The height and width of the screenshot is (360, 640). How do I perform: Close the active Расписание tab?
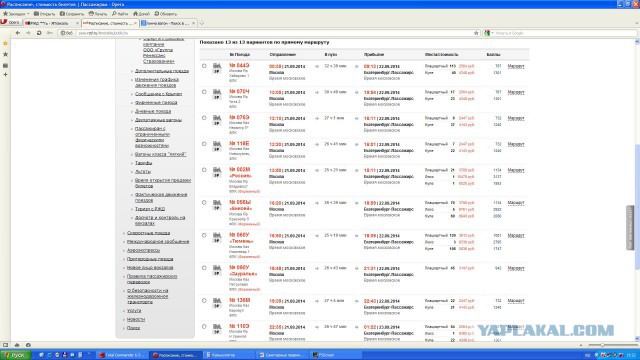pos(136,23)
